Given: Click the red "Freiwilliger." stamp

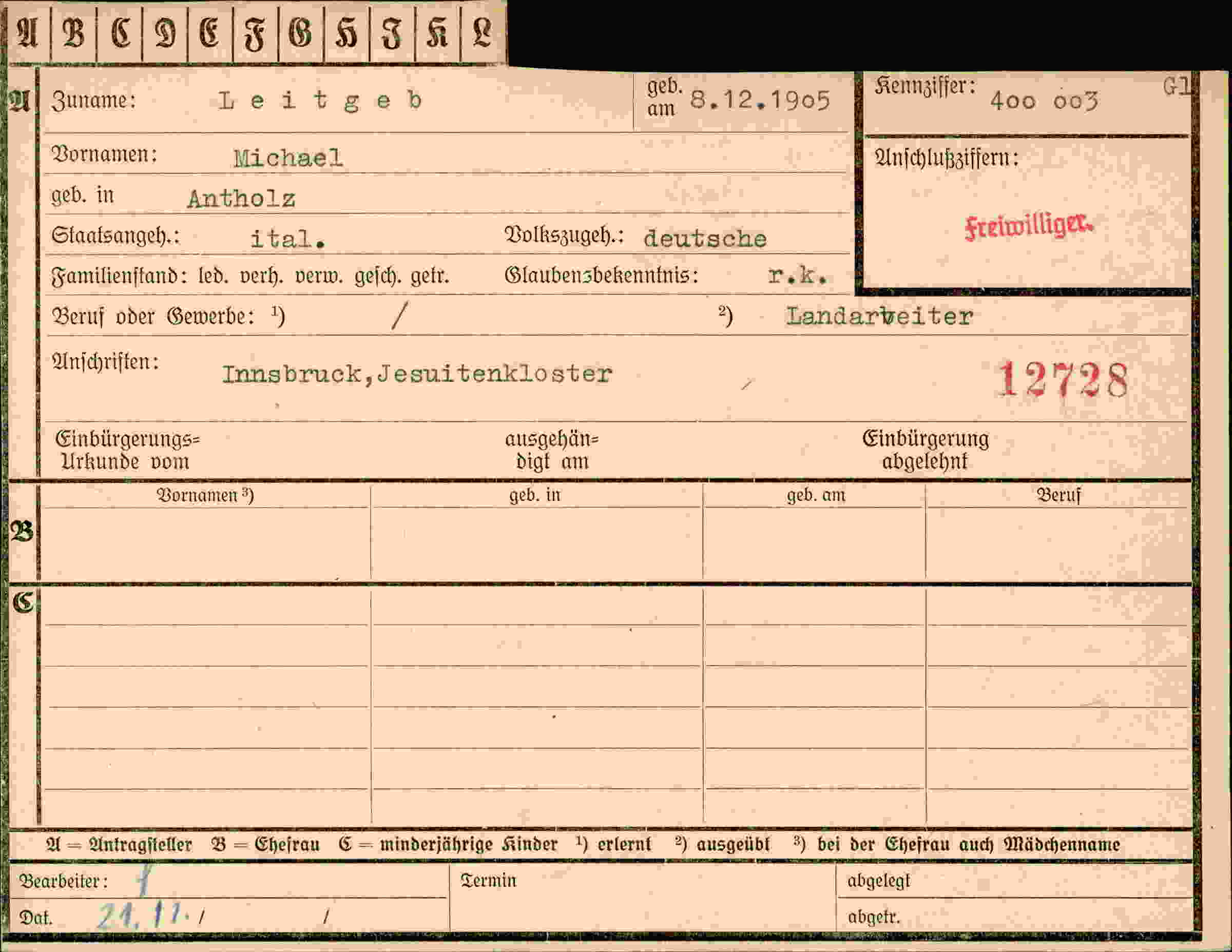Looking at the screenshot, I should [x=1029, y=227].
